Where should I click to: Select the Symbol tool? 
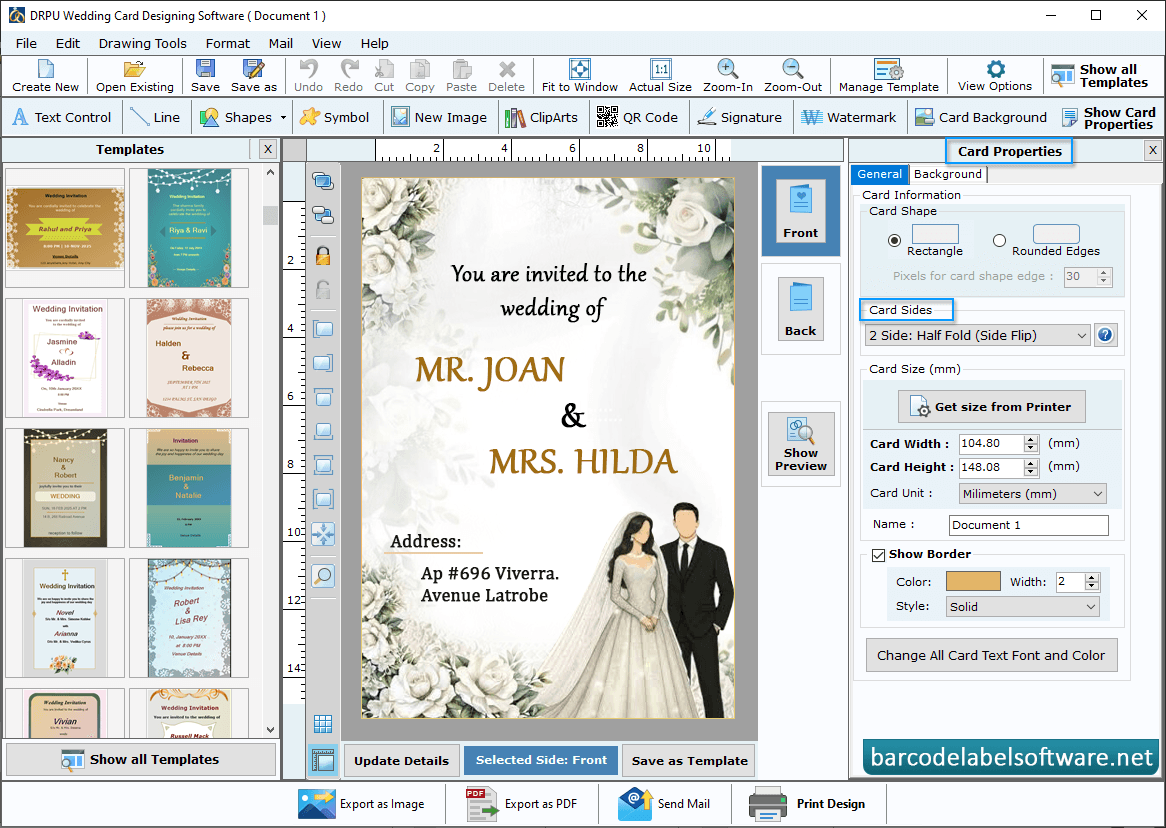click(x=334, y=118)
